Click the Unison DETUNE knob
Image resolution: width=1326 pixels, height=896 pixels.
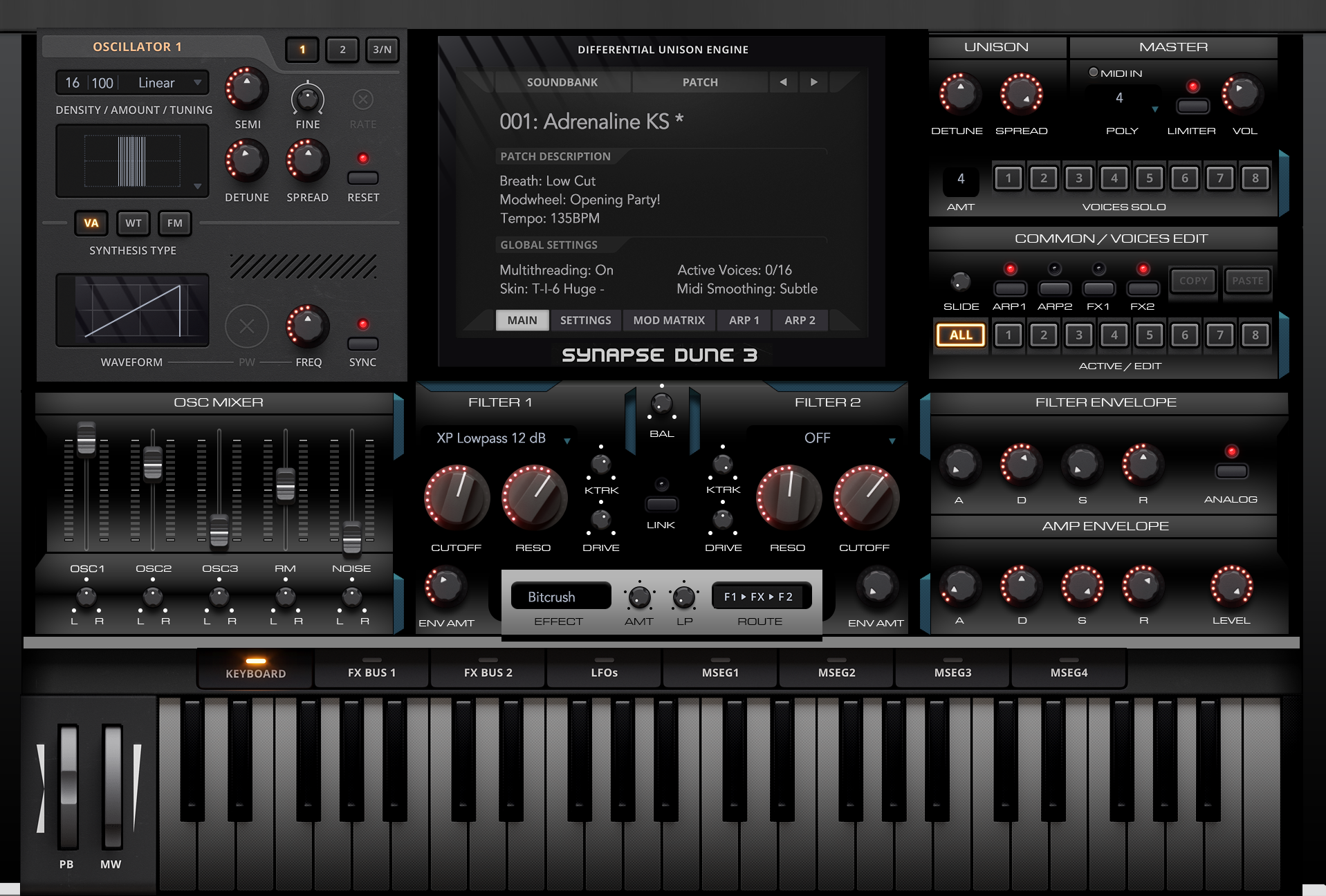pos(960,93)
